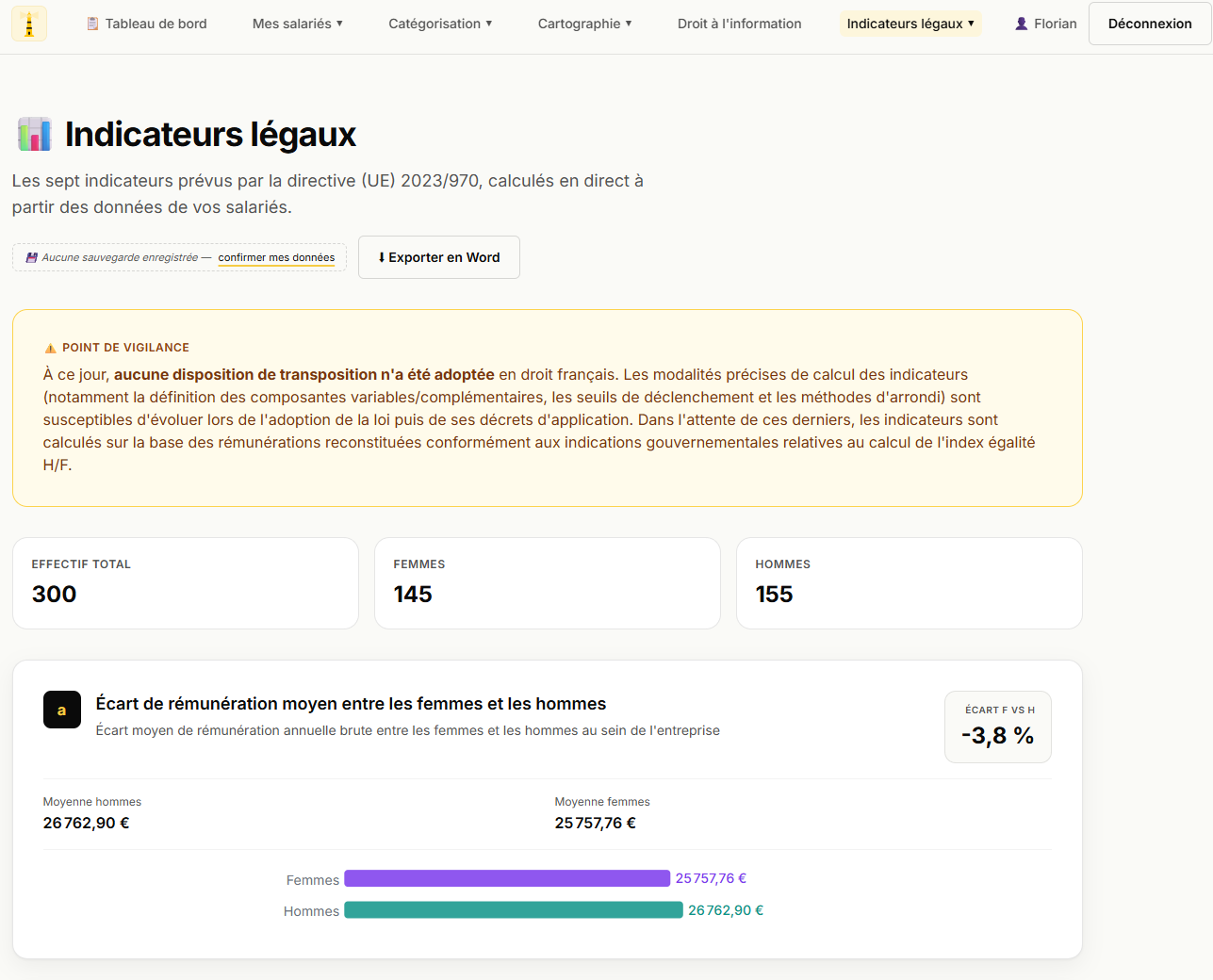Click the Hommes chart axis label
Screen dimensions: 1213x980
pyautogui.click(x=311, y=911)
